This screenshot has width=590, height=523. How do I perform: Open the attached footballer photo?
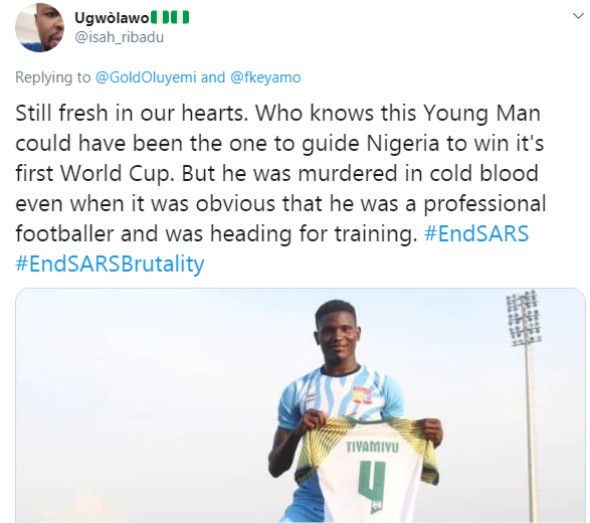coord(300,405)
